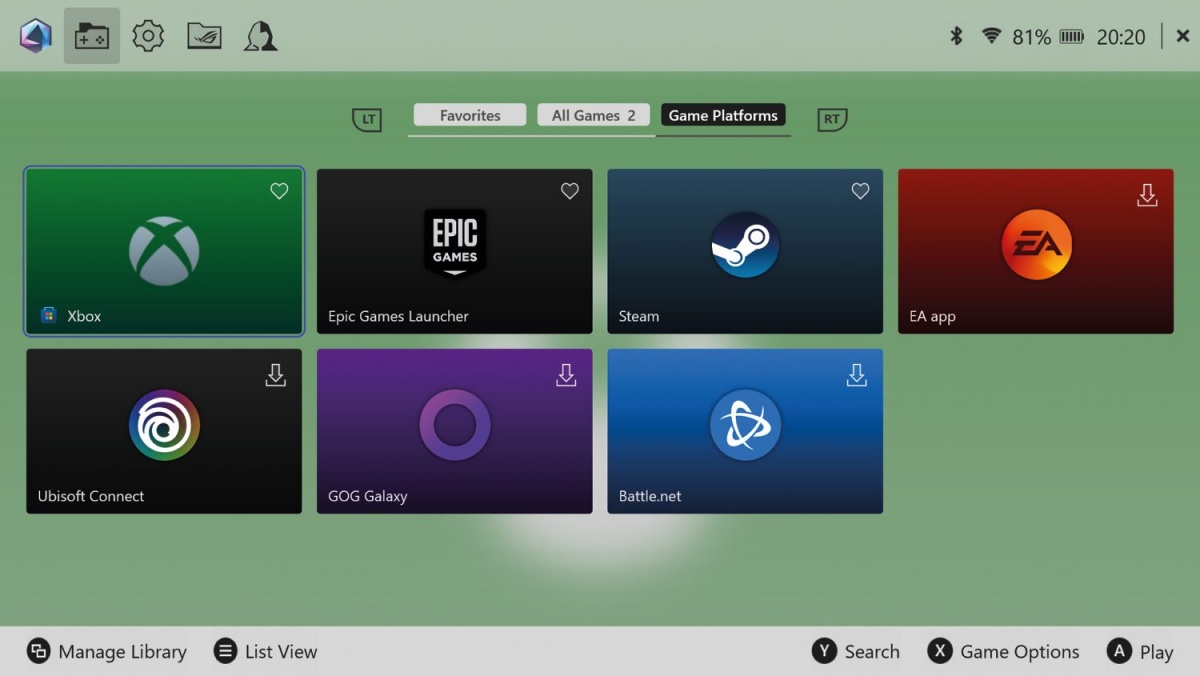Click the Microsoft Store badge beside Xbox
This screenshot has width=1200, height=676.
pyautogui.click(x=48, y=316)
